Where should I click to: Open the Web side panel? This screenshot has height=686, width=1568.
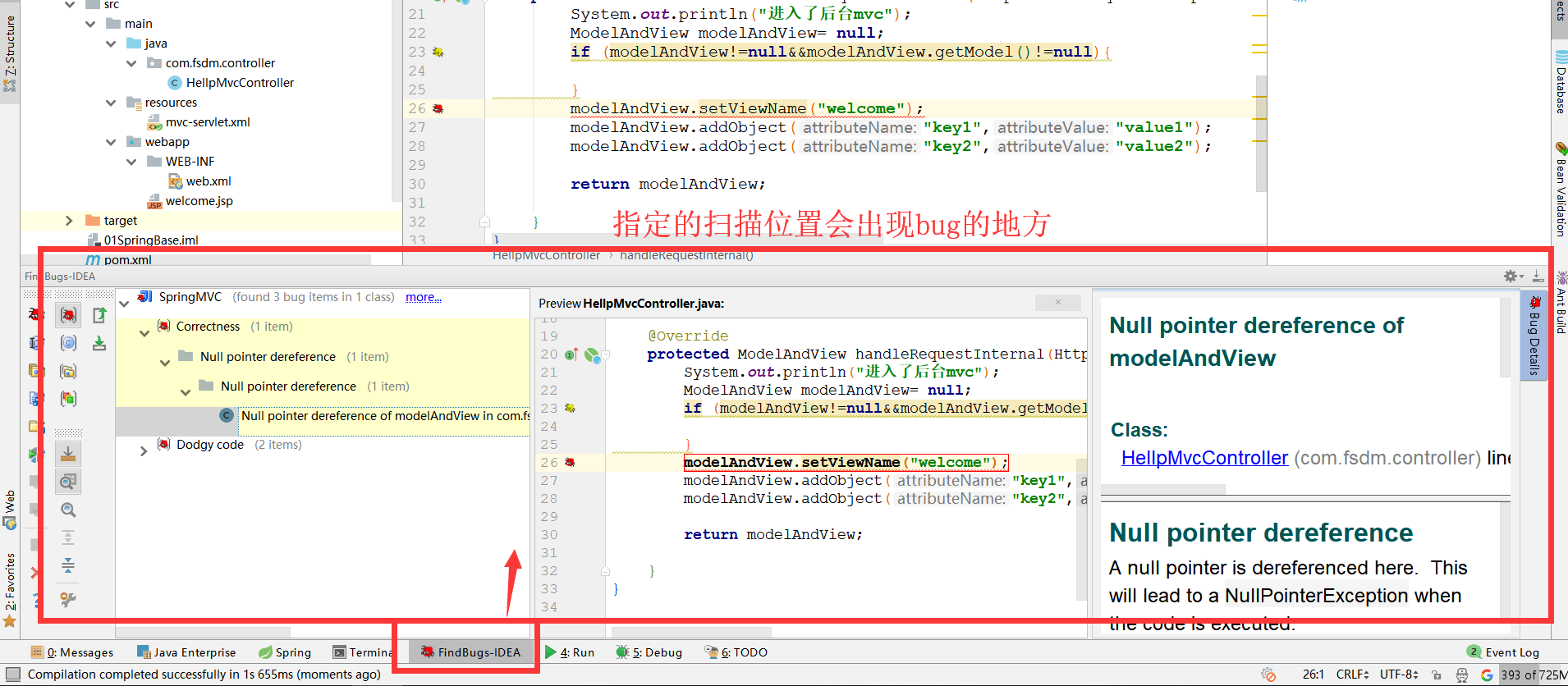10,510
